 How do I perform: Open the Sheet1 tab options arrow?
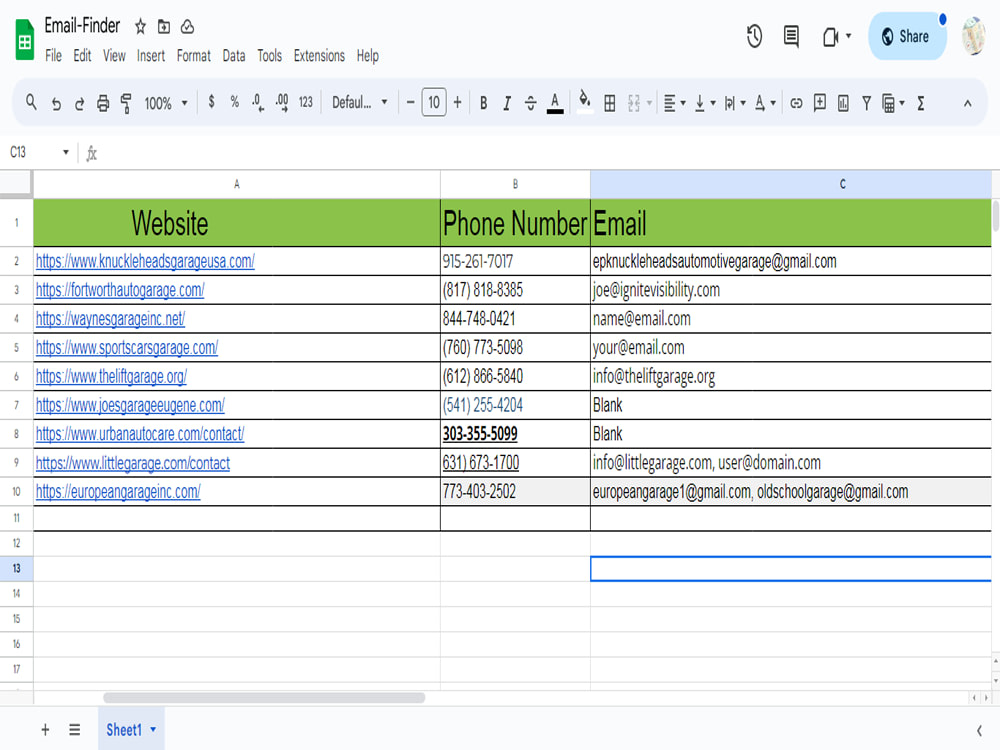[x=153, y=730]
